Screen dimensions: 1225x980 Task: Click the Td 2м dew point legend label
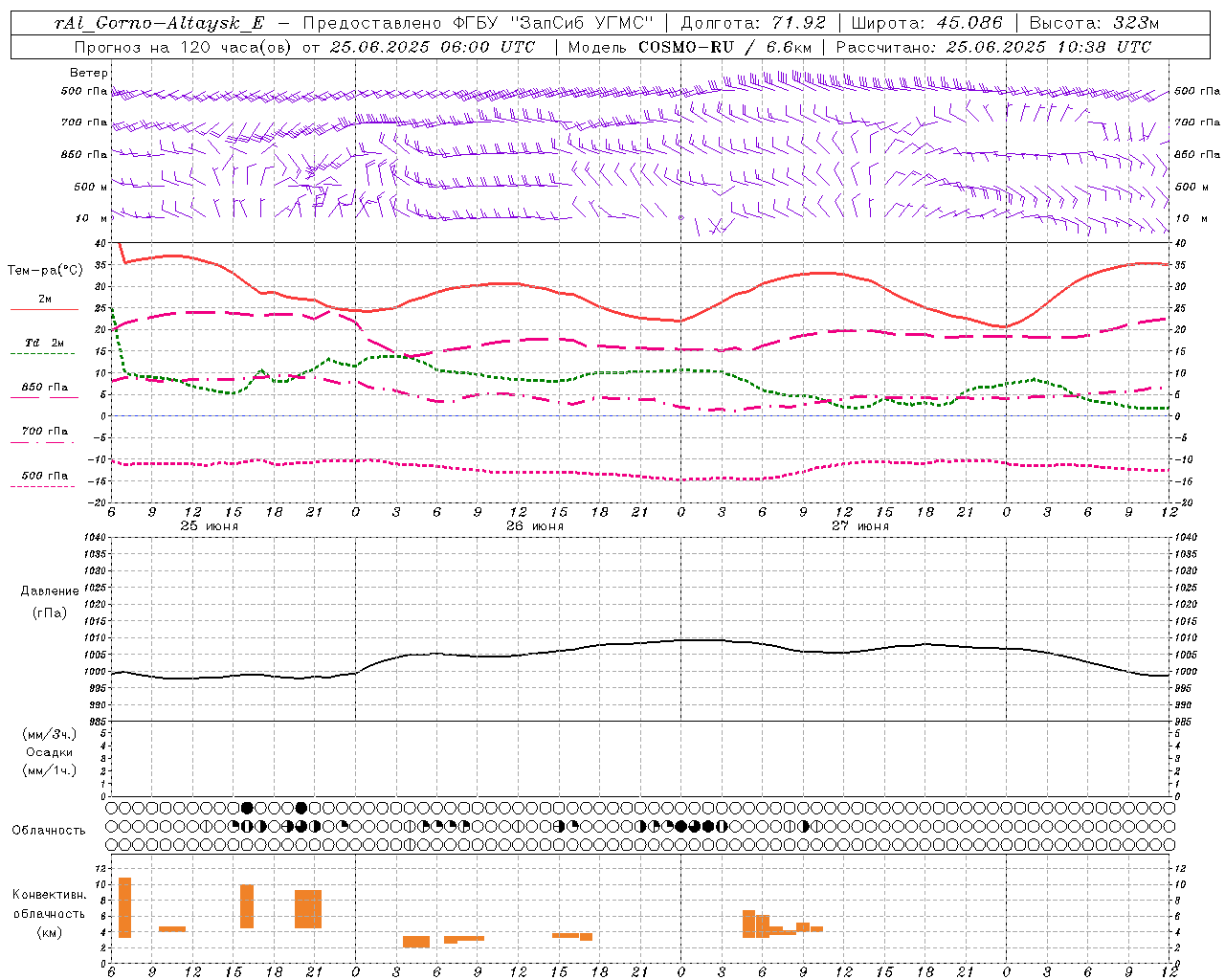[x=45, y=343]
